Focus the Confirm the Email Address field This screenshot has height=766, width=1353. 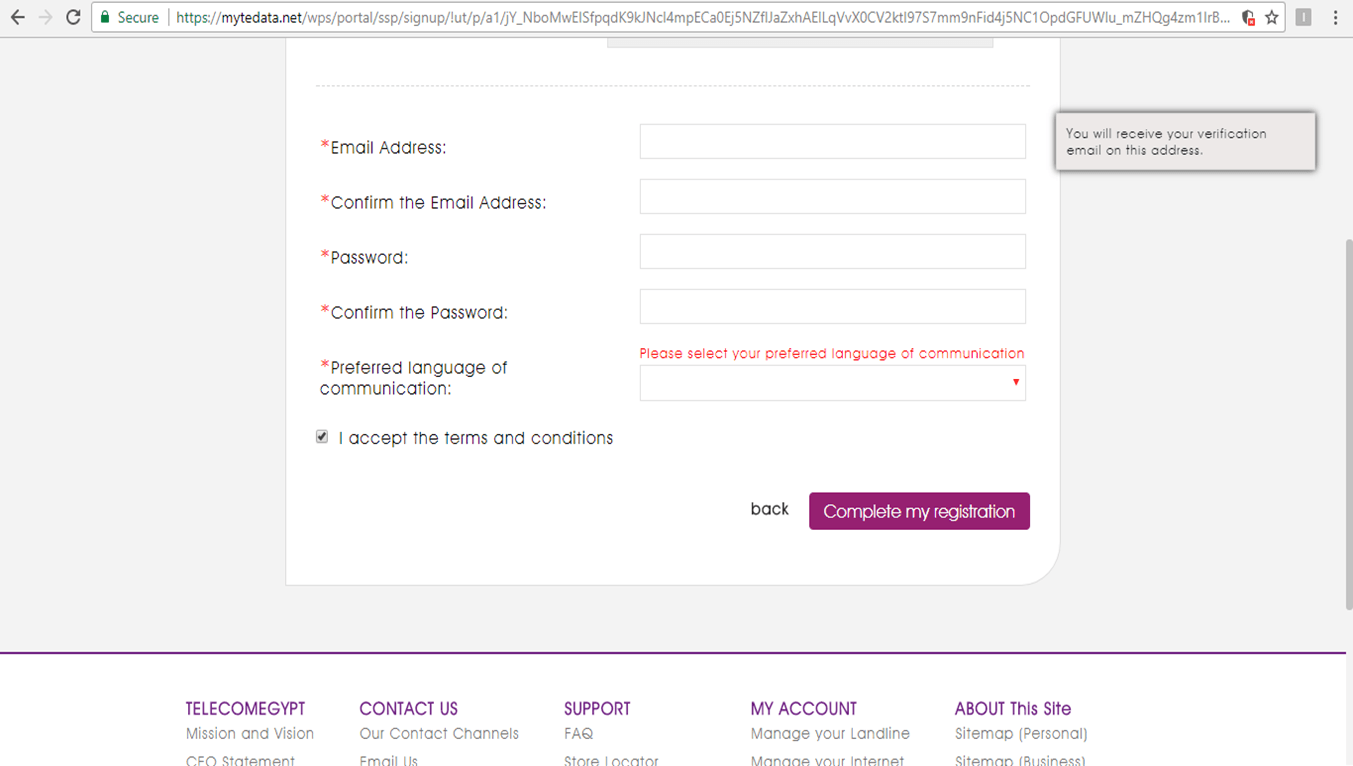tap(832, 196)
